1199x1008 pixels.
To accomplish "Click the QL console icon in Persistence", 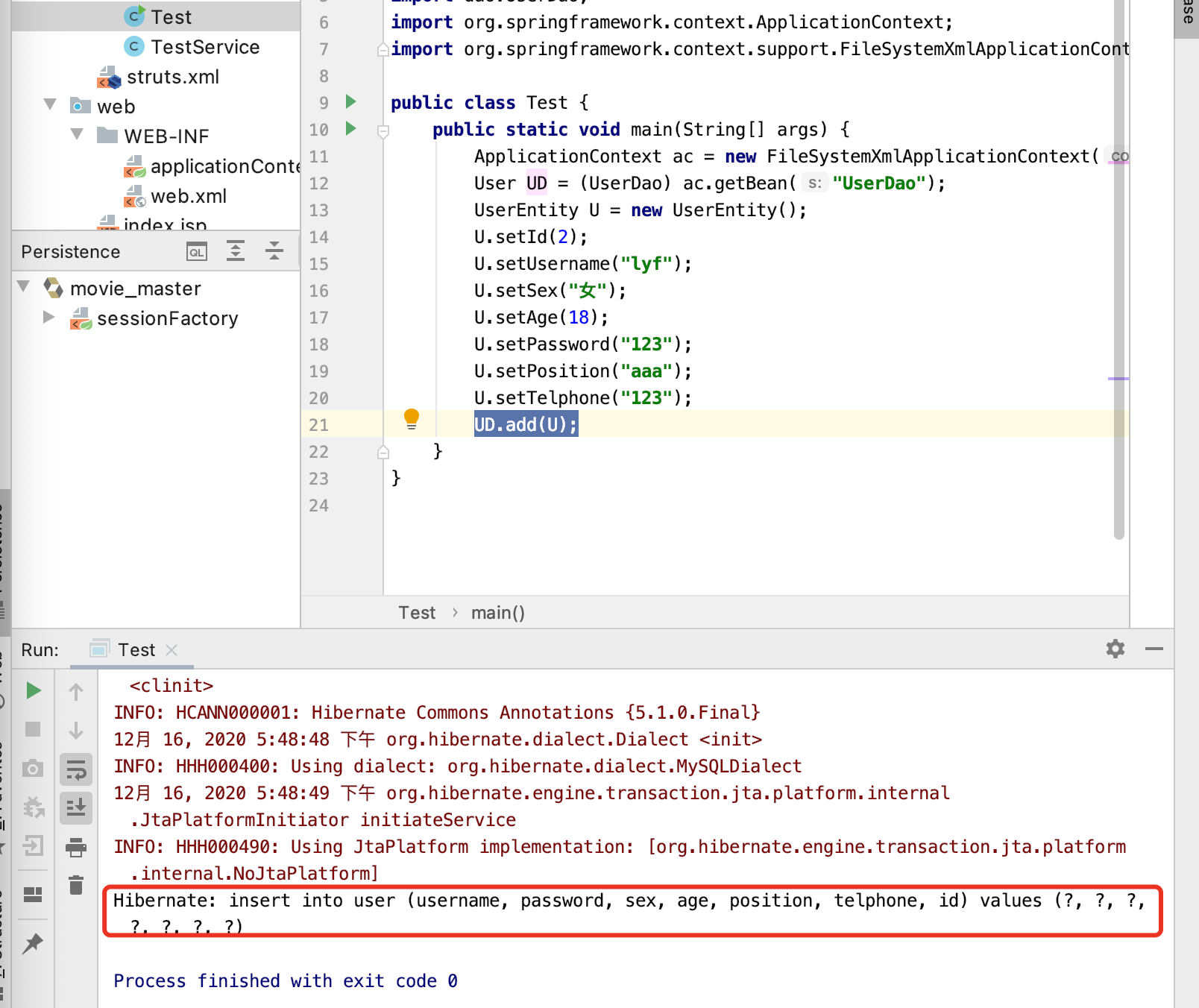I will [x=197, y=252].
